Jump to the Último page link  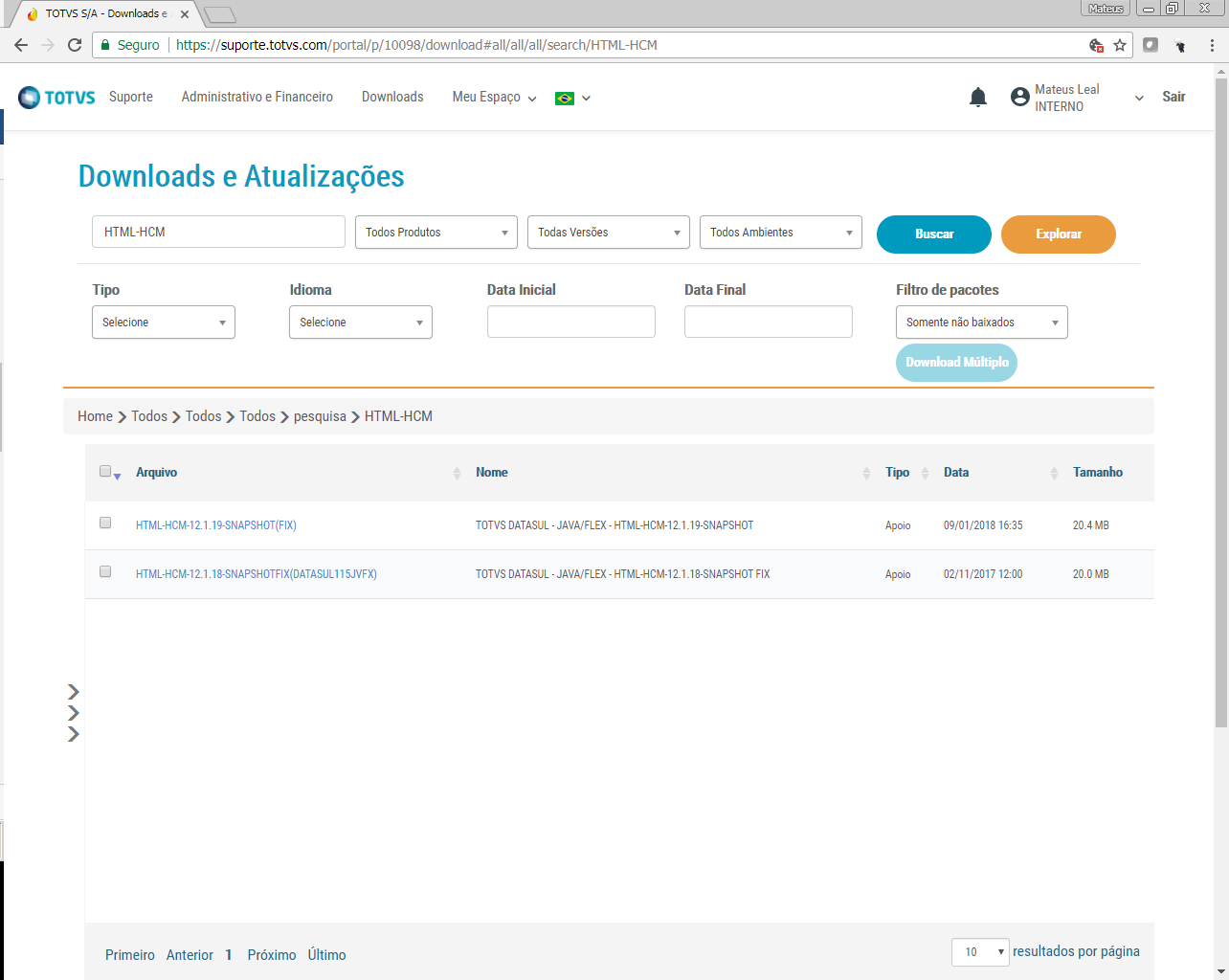pos(326,955)
